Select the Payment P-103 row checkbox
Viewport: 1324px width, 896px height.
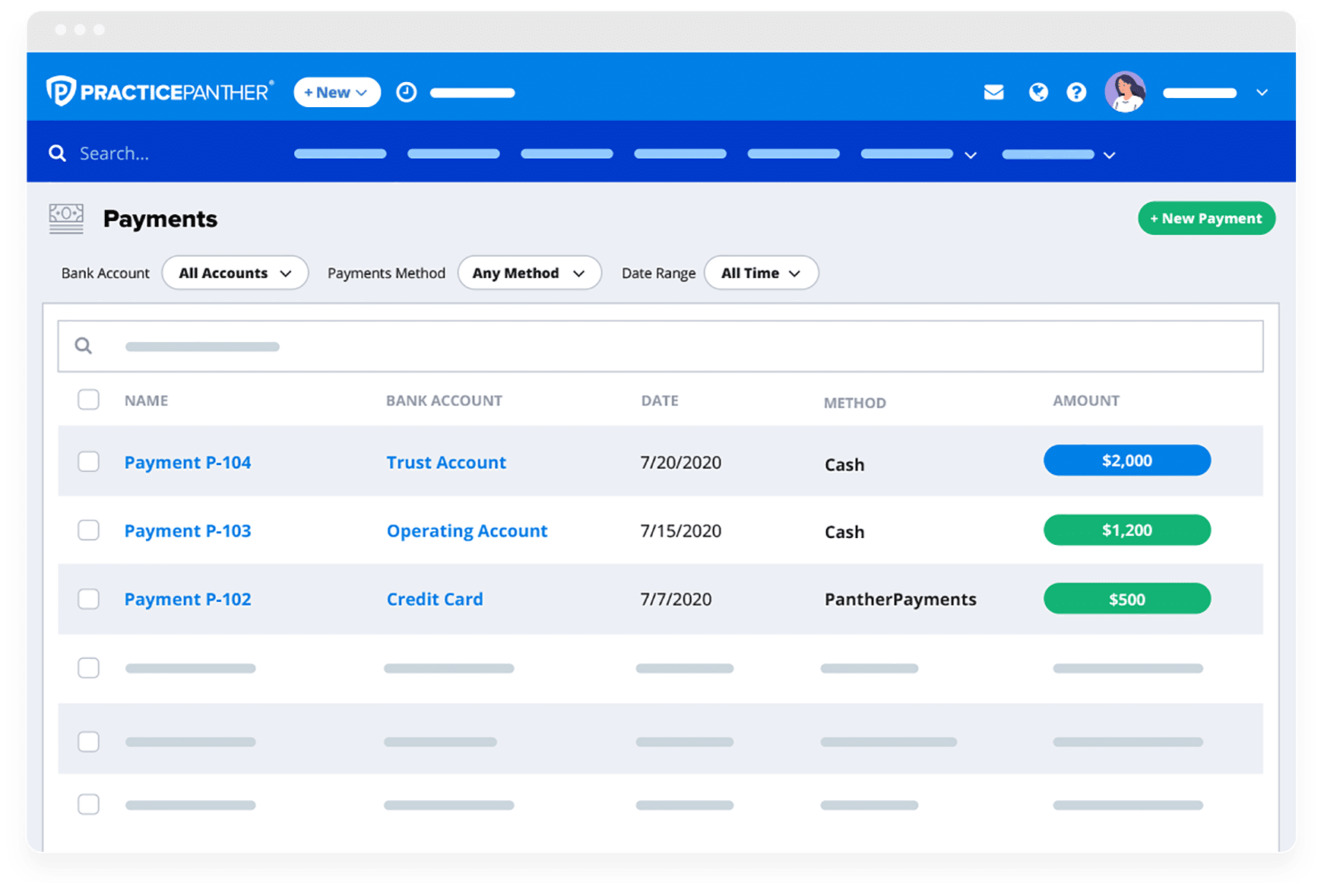point(89,530)
